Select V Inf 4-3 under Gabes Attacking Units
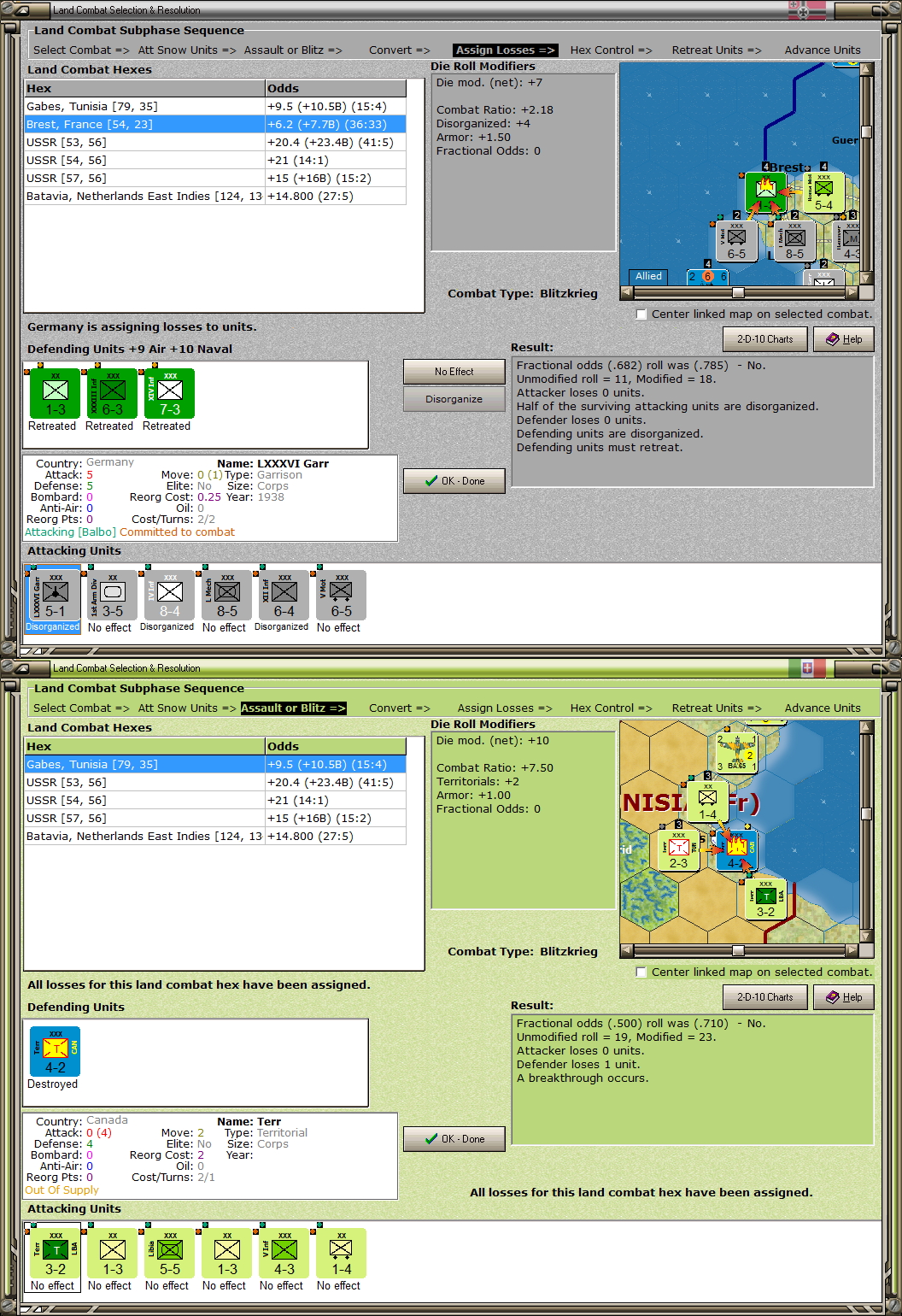Screen dimensions: 902x1316 click(284, 1253)
